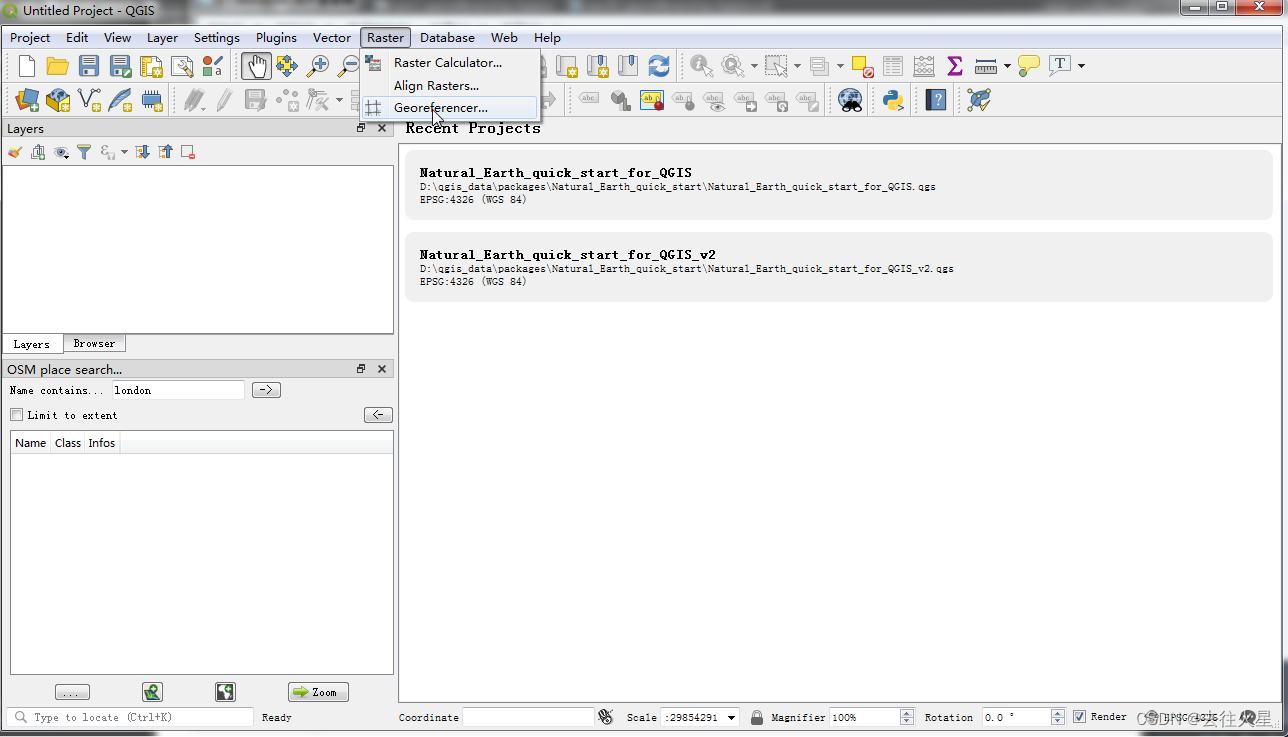Open the New Print Layout icon
This screenshot has height=737, width=1288.
[151, 66]
